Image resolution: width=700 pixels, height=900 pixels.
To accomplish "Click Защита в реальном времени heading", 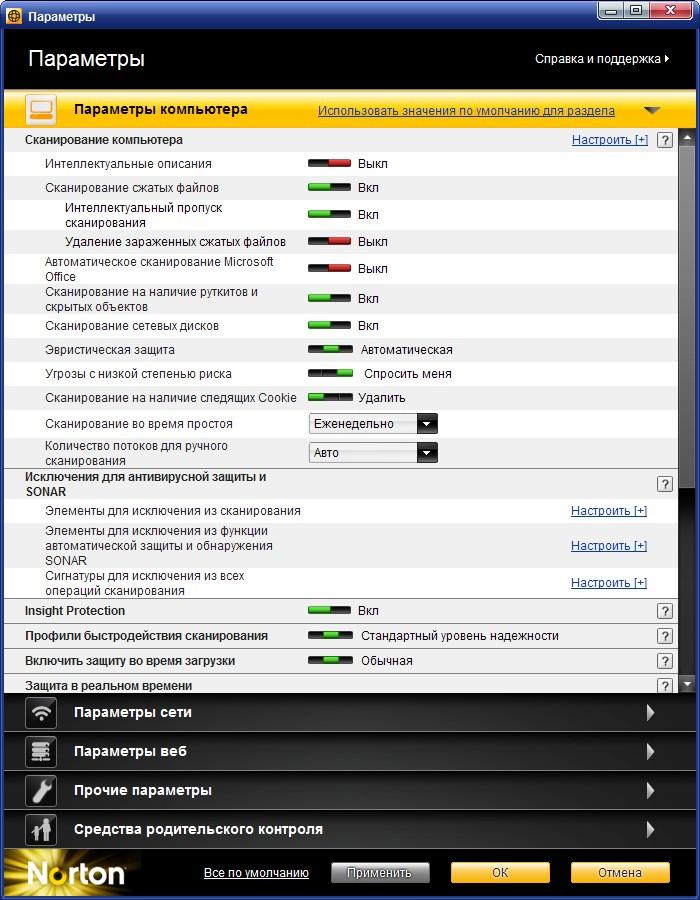I will coord(108,685).
